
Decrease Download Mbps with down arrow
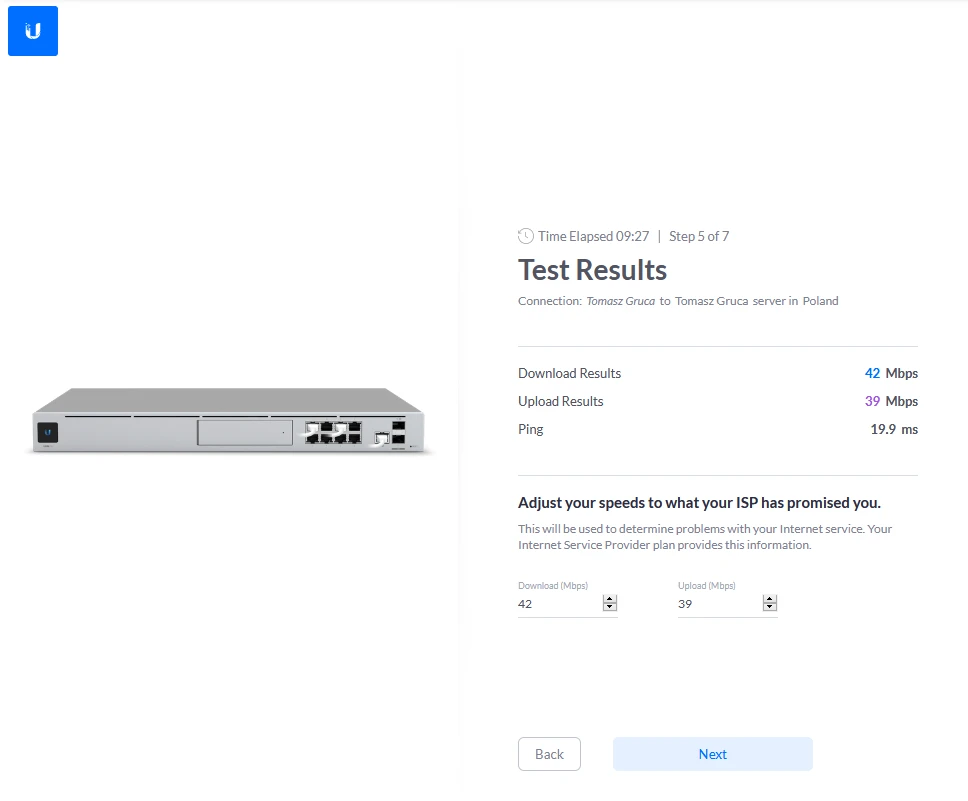pos(610,608)
